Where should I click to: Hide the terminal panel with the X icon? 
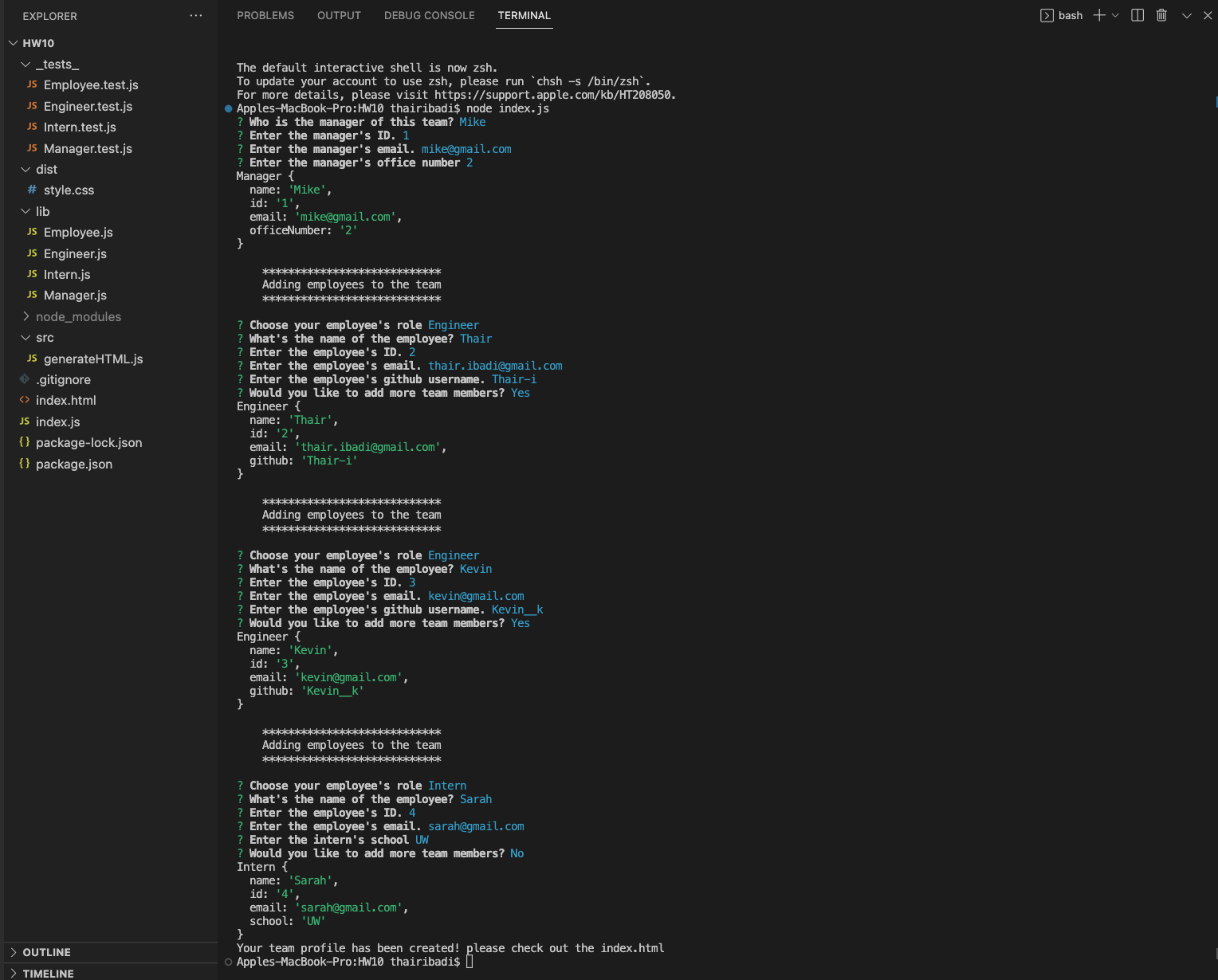(x=1208, y=15)
